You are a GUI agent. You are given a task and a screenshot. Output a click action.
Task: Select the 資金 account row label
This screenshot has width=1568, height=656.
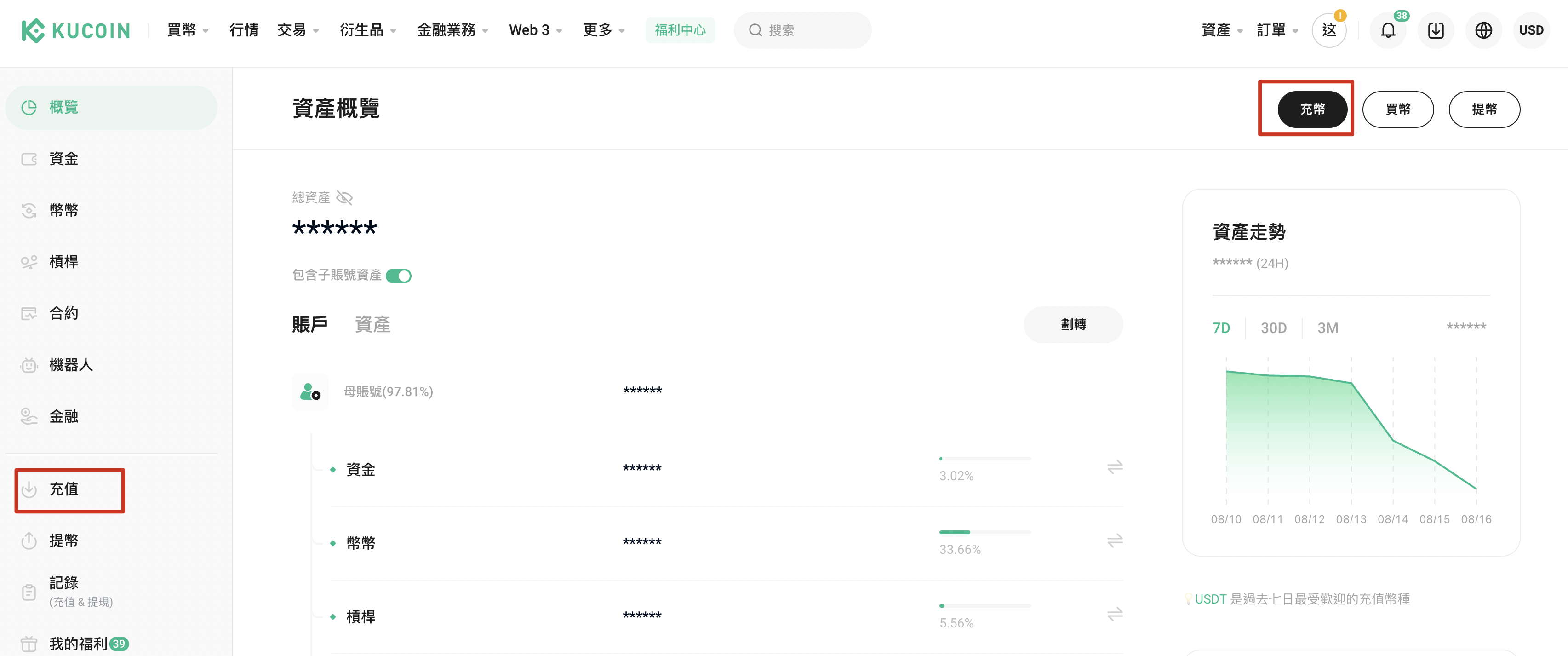tap(361, 470)
